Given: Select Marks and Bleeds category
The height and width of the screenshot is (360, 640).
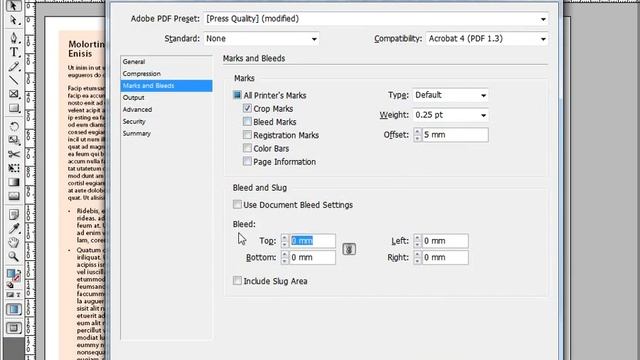Looking at the screenshot, I should (167, 86).
